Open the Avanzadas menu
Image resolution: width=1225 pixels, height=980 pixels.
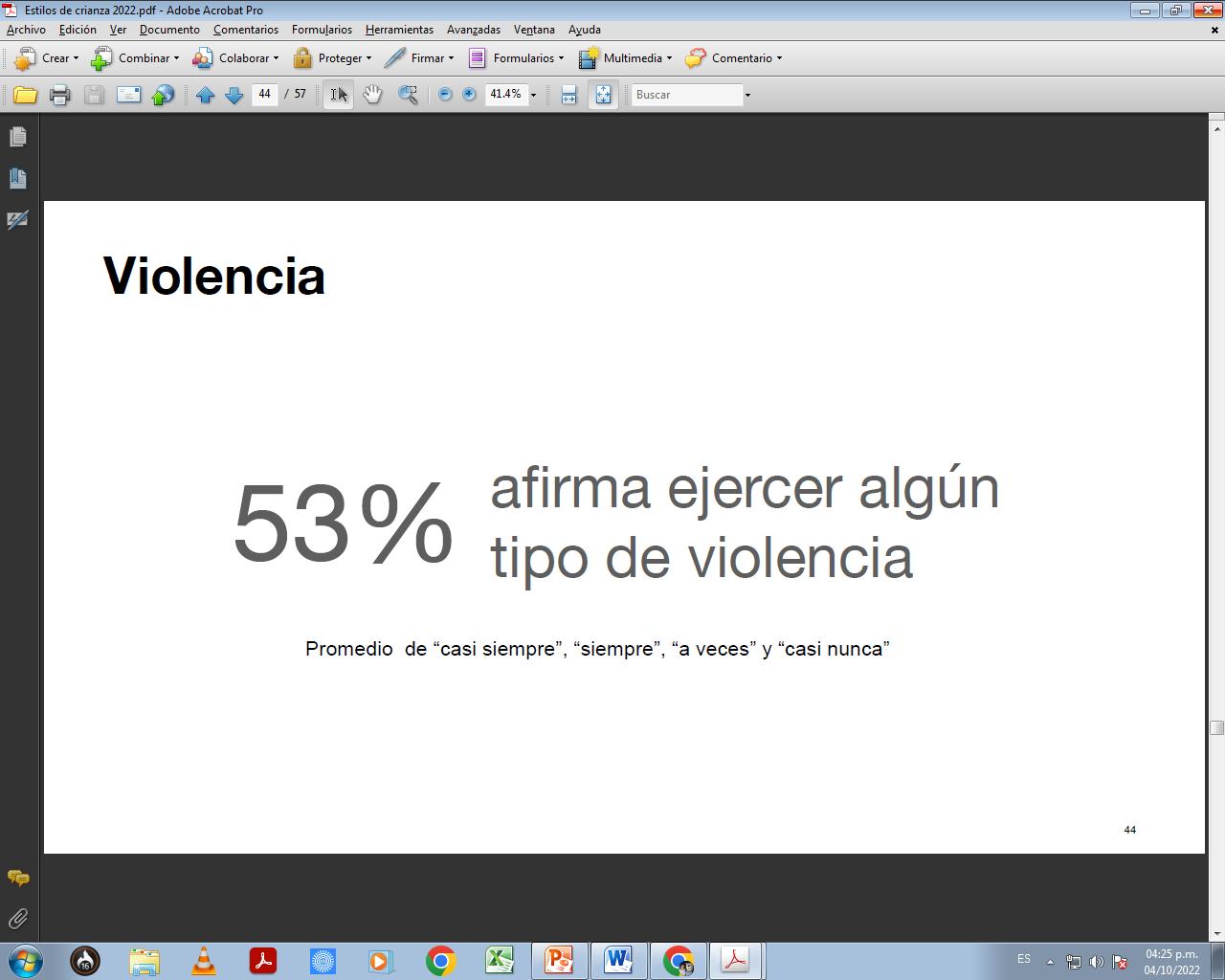pyautogui.click(x=474, y=30)
